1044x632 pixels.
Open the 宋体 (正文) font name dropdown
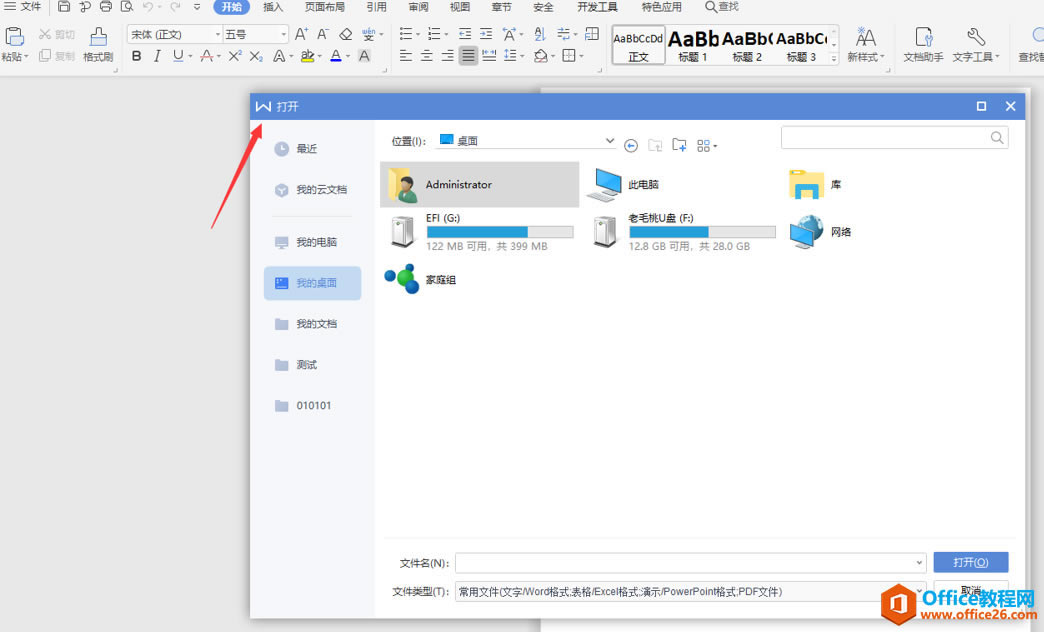218,34
